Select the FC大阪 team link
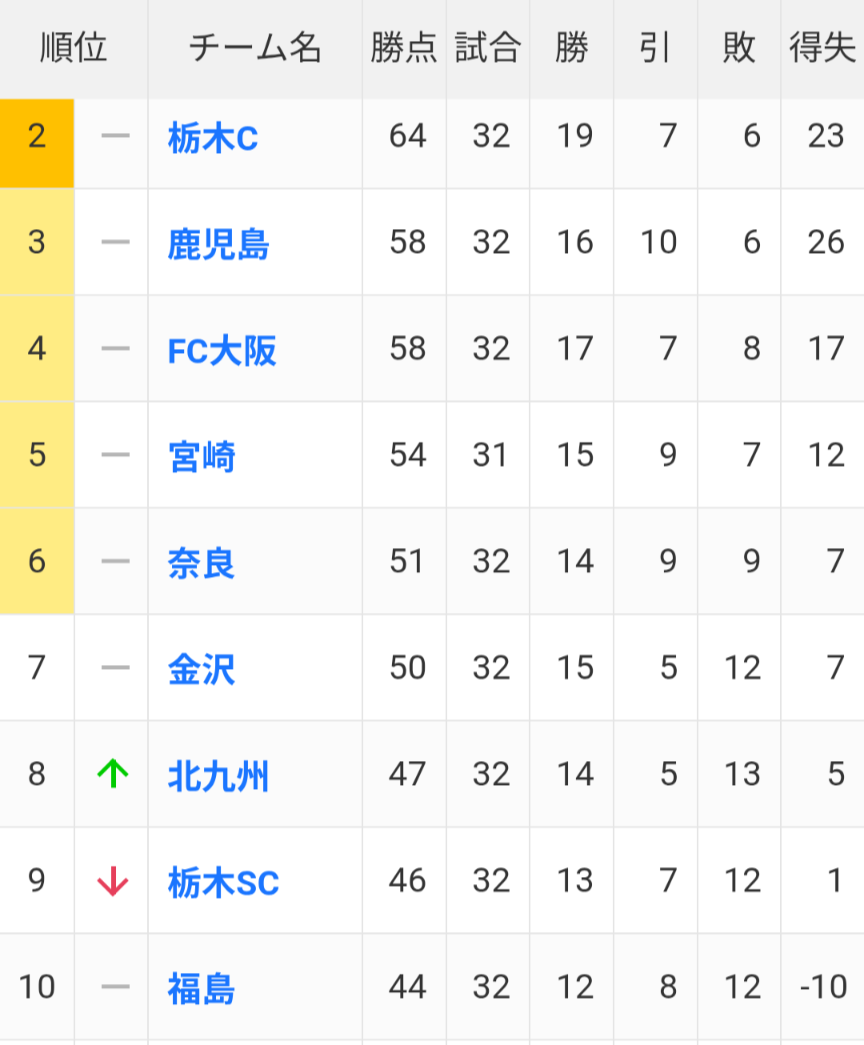Viewport: 864px width, 1045px height. (x=222, y=351)
